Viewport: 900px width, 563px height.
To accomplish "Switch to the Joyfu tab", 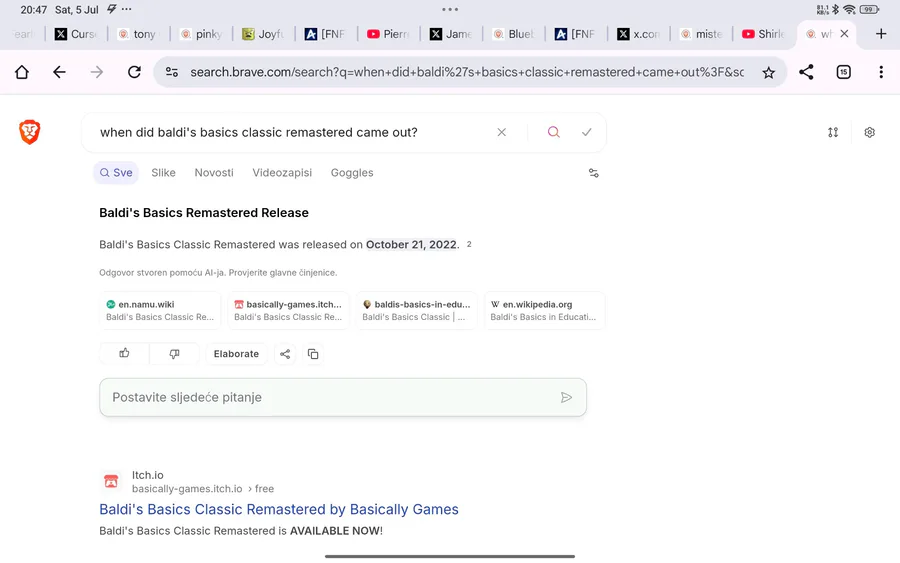I will tap(263, 34).
